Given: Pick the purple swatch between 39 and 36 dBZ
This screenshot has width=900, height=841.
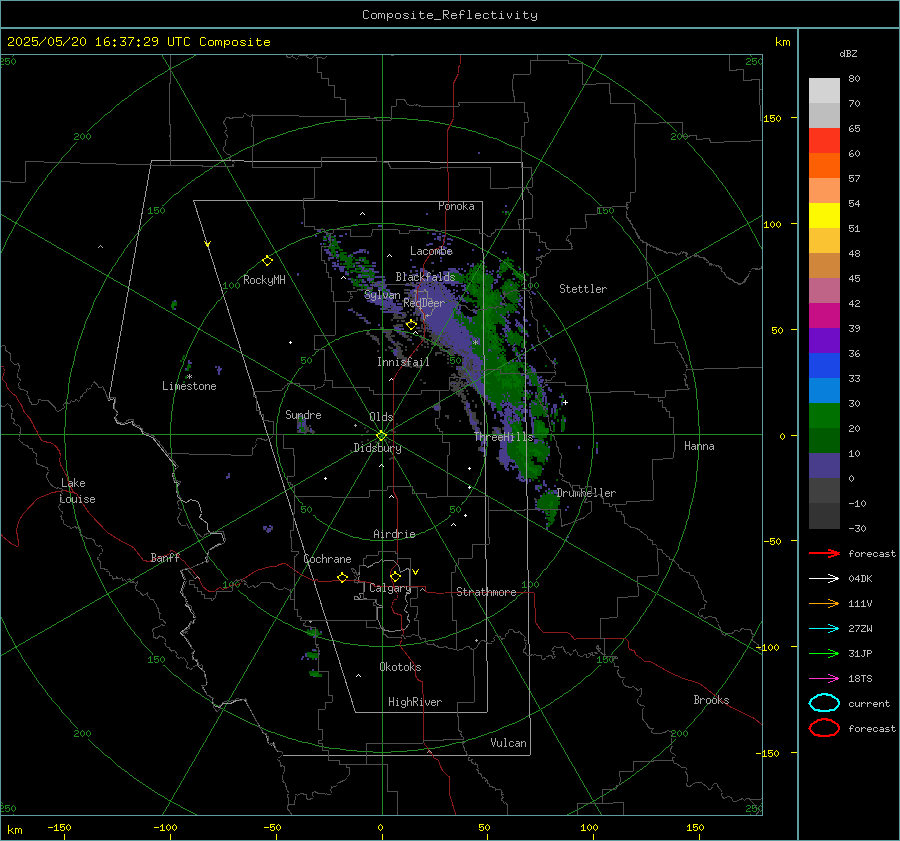Looking at the screenshot, I should click(x=824, y=340).
